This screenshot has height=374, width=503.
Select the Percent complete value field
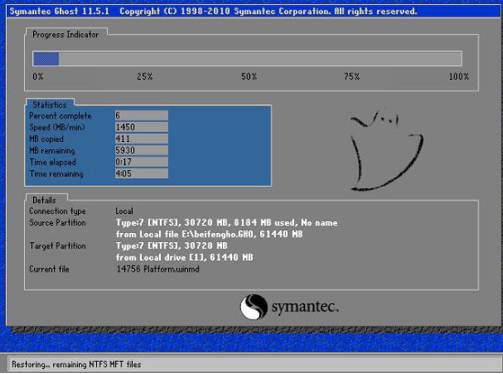point(141,115)
